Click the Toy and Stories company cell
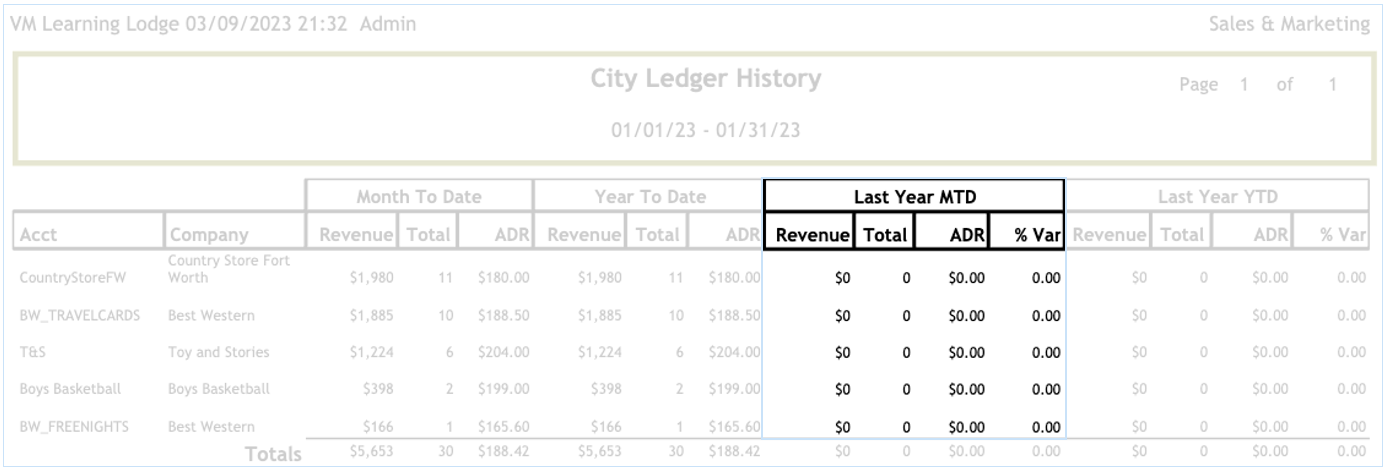 pyautogui.click(x=218, y=352)
